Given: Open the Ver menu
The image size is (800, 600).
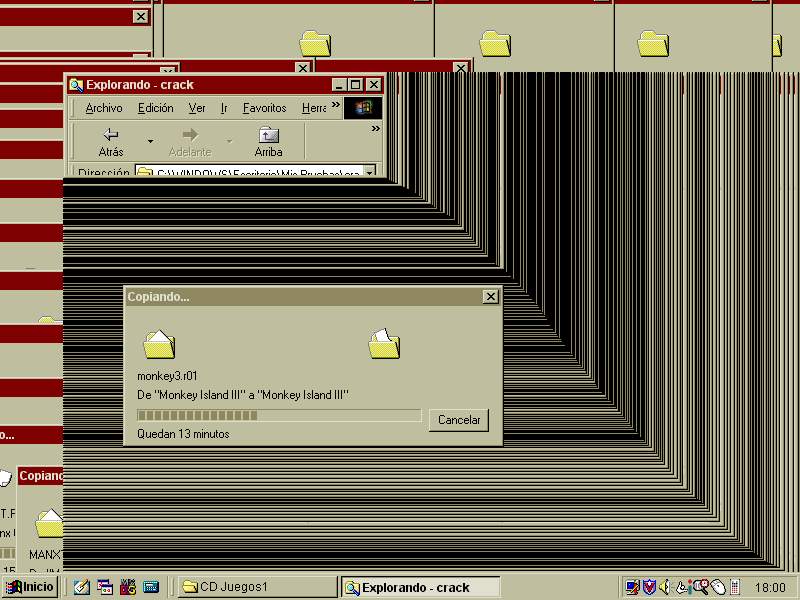Looking at the screenshot, I should click(197, 108).
